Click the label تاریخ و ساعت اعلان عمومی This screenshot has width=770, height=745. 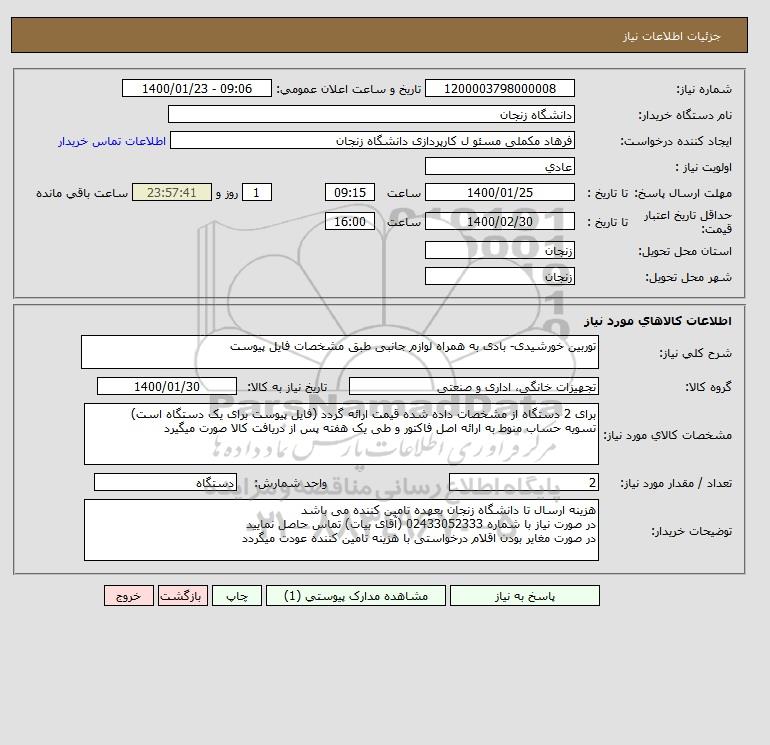point(349,89)
